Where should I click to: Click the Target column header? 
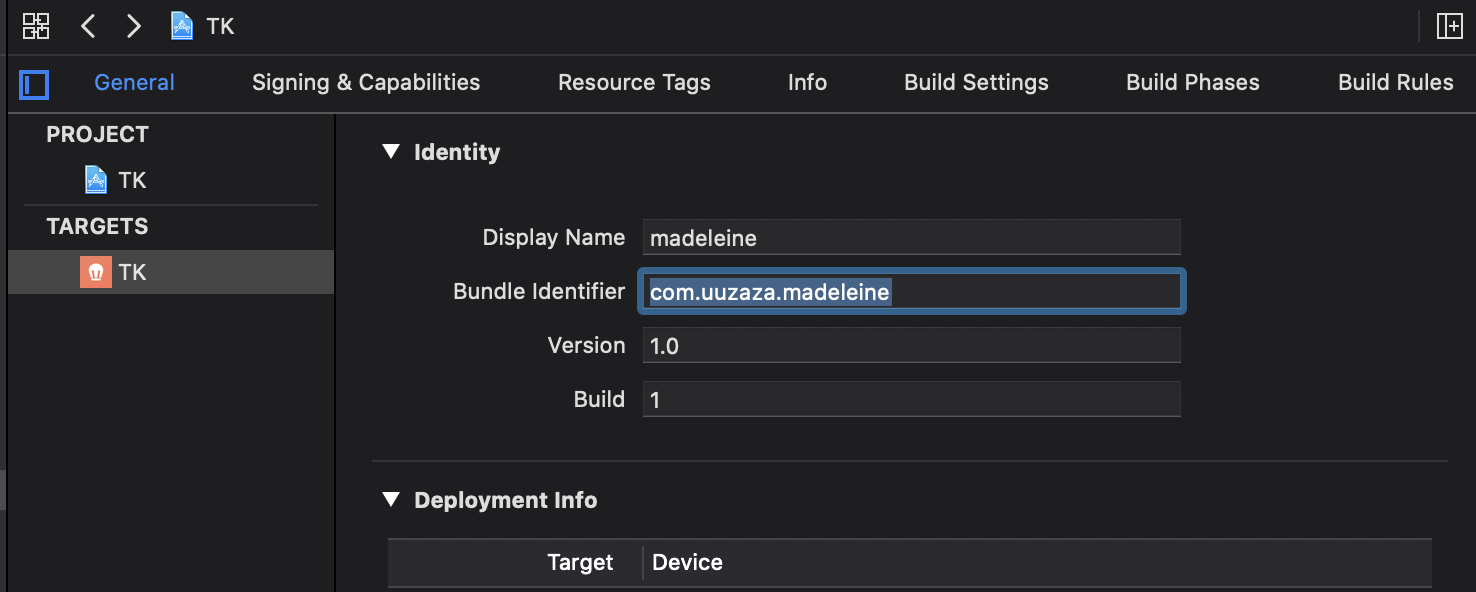click(580, 562)
